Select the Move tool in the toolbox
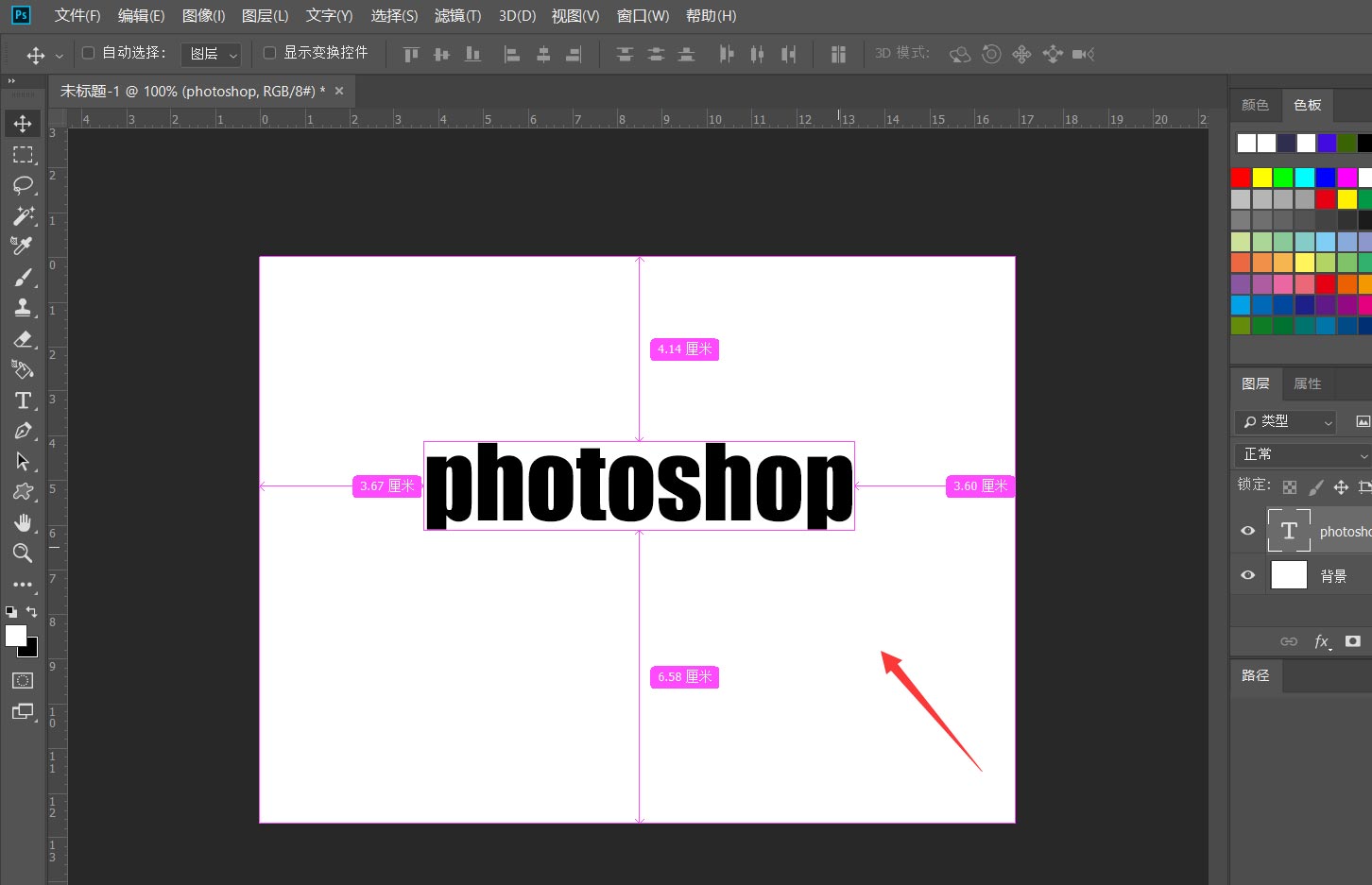The height and width of the screenshot is (885, 1372). click(23, 124)
